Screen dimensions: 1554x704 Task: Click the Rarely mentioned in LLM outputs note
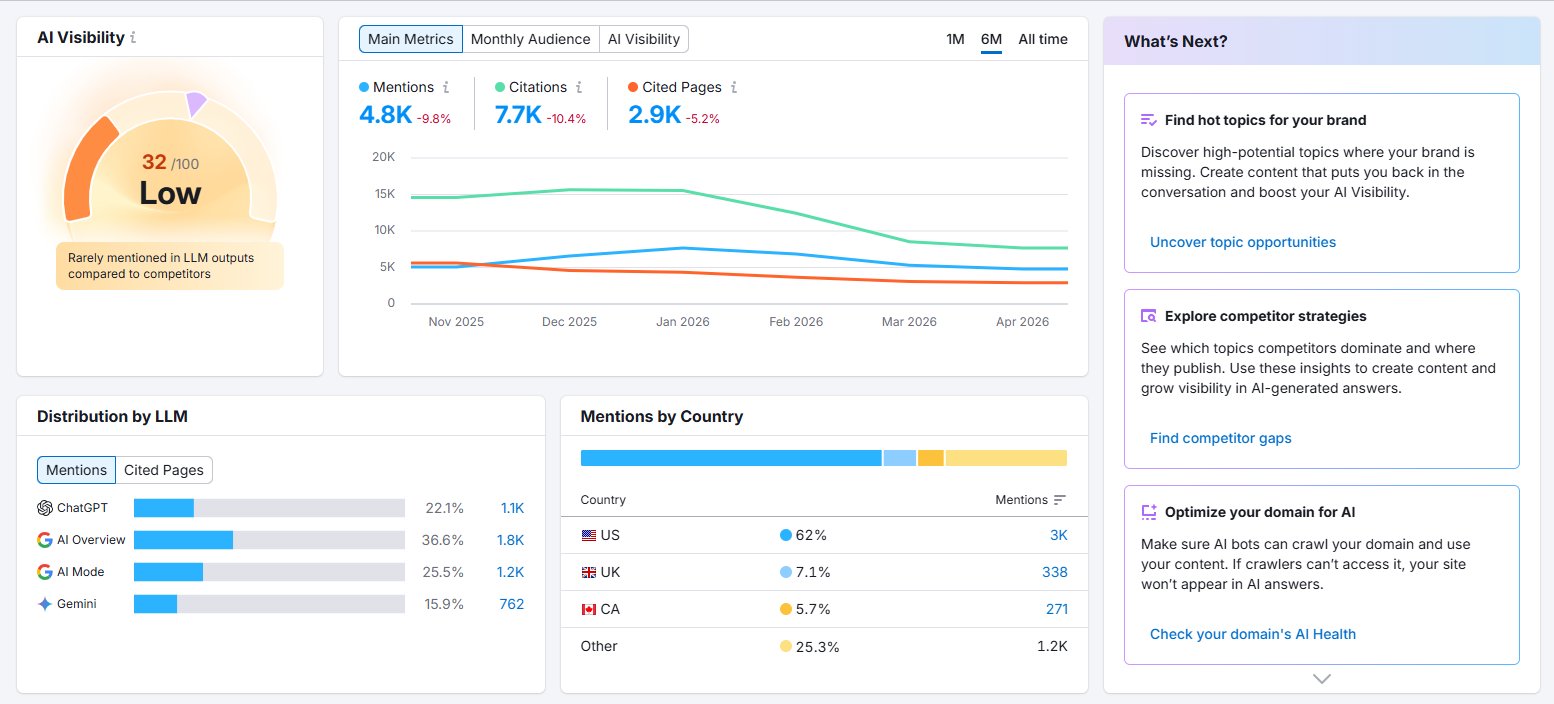point(170,265)
